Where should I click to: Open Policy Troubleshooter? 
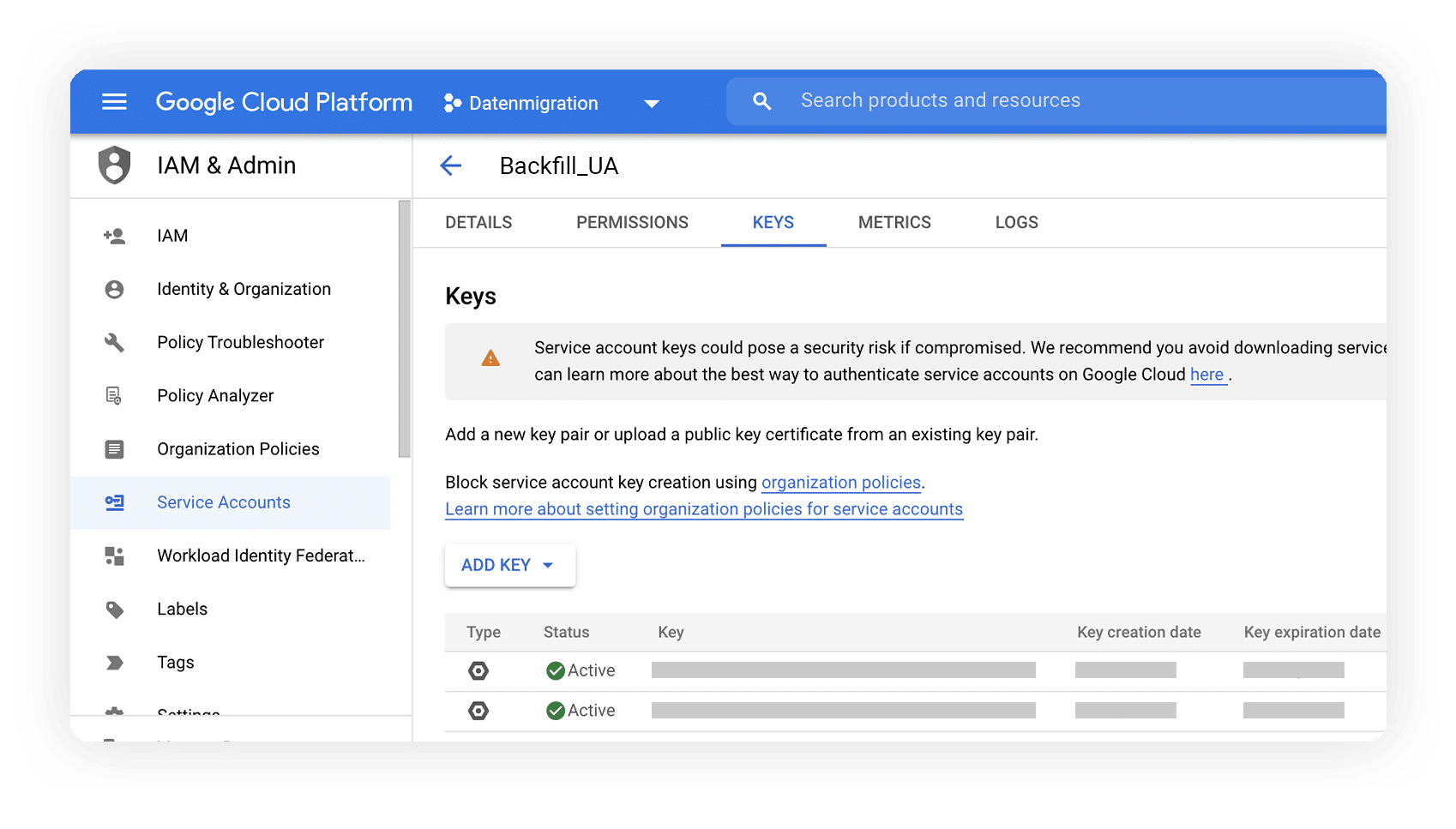coord(240,343)
